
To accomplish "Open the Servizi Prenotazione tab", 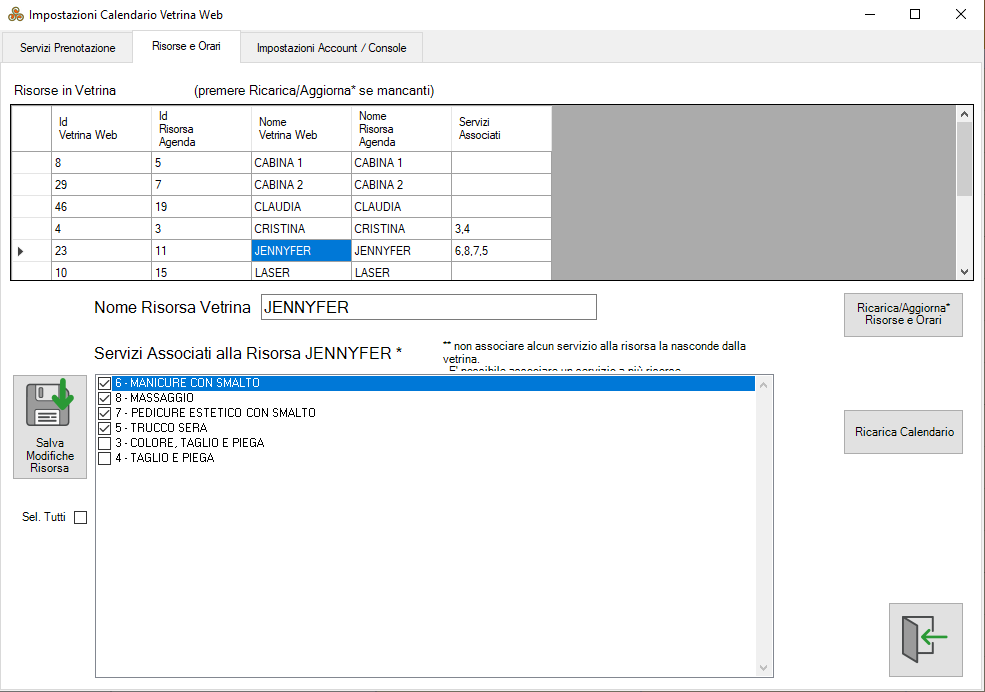I will point(68,48).
